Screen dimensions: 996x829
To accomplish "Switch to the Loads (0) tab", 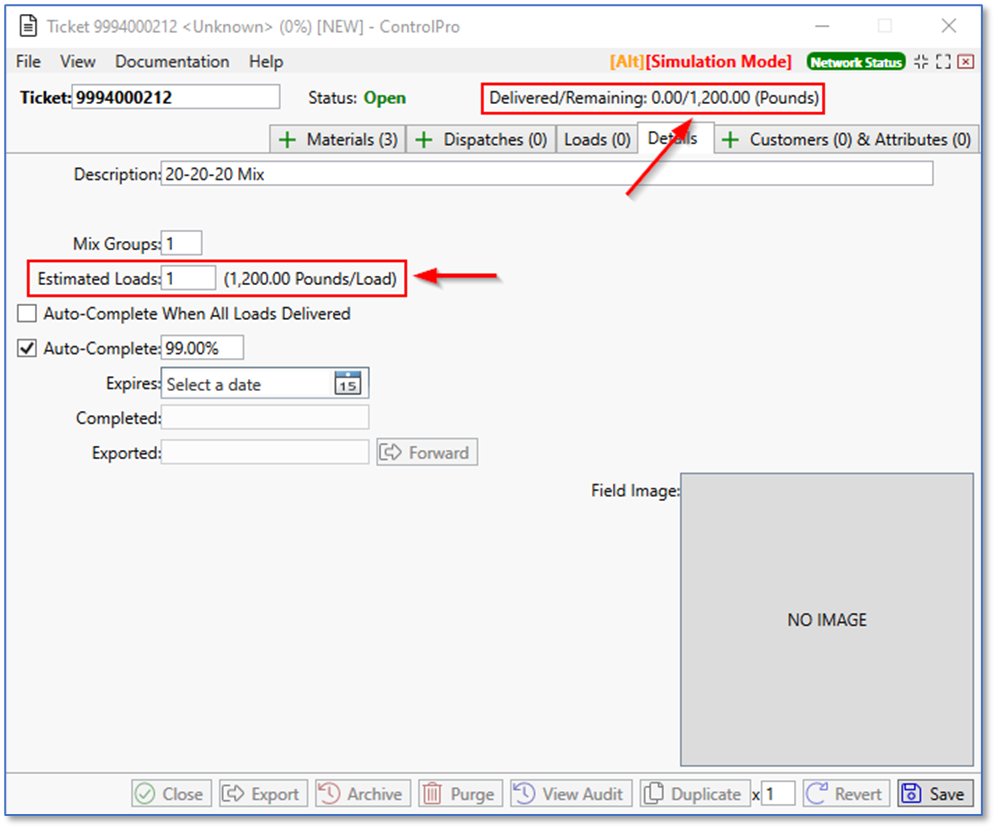I will pyautogui.click(x=597, y=140).
